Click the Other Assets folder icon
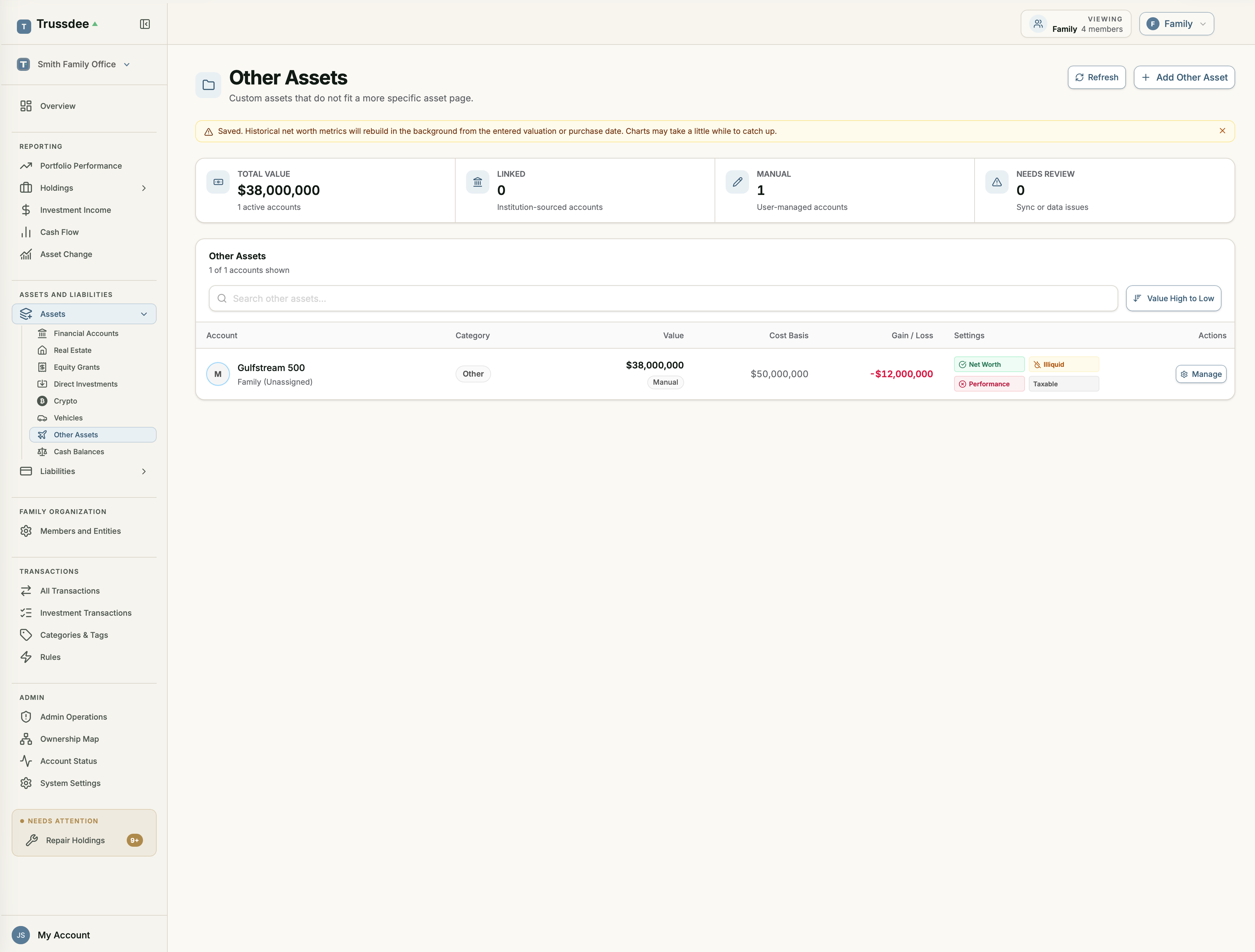 tap(208, 85)
